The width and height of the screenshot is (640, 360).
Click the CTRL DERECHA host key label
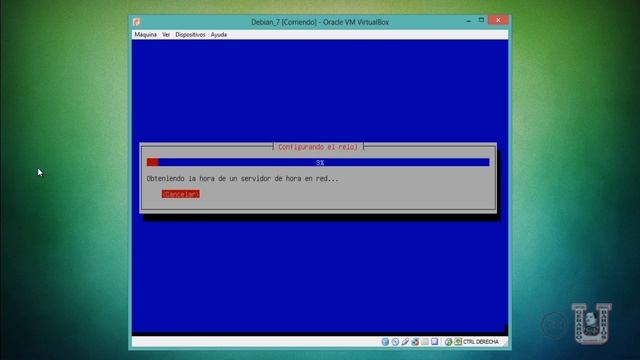point(481,342)
